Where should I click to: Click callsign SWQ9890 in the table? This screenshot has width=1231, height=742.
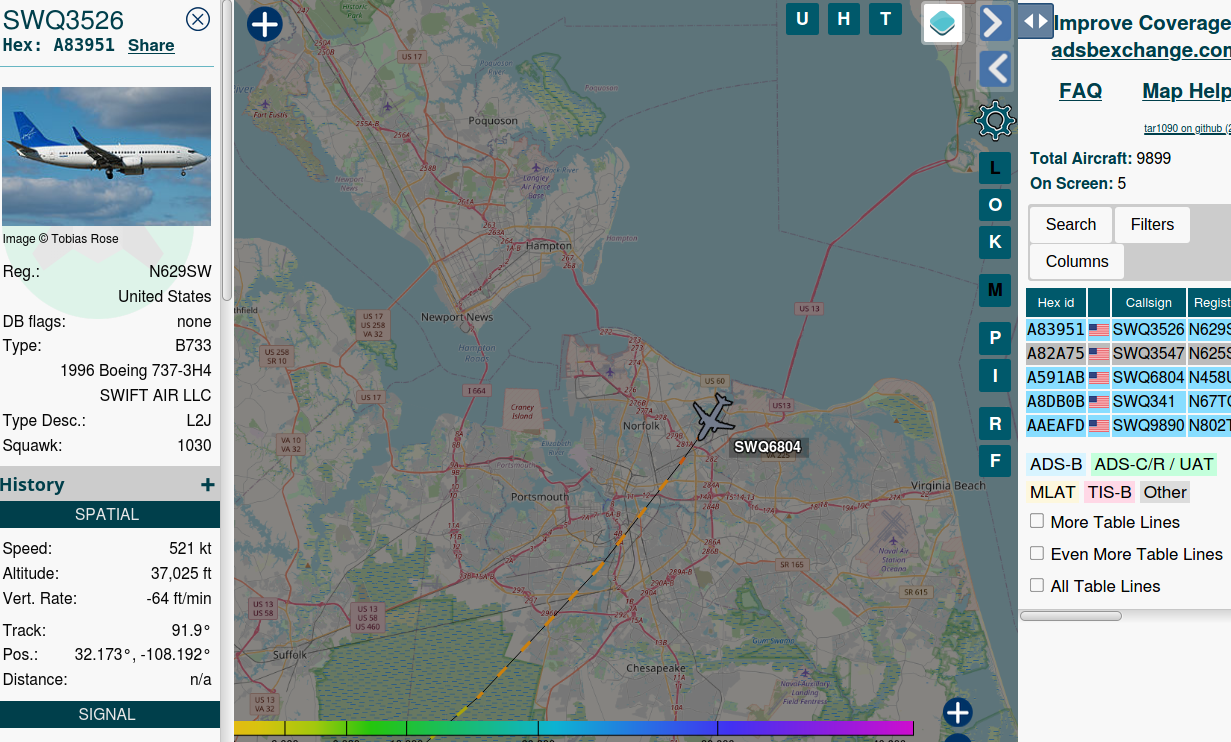[x=1149, y=425]
